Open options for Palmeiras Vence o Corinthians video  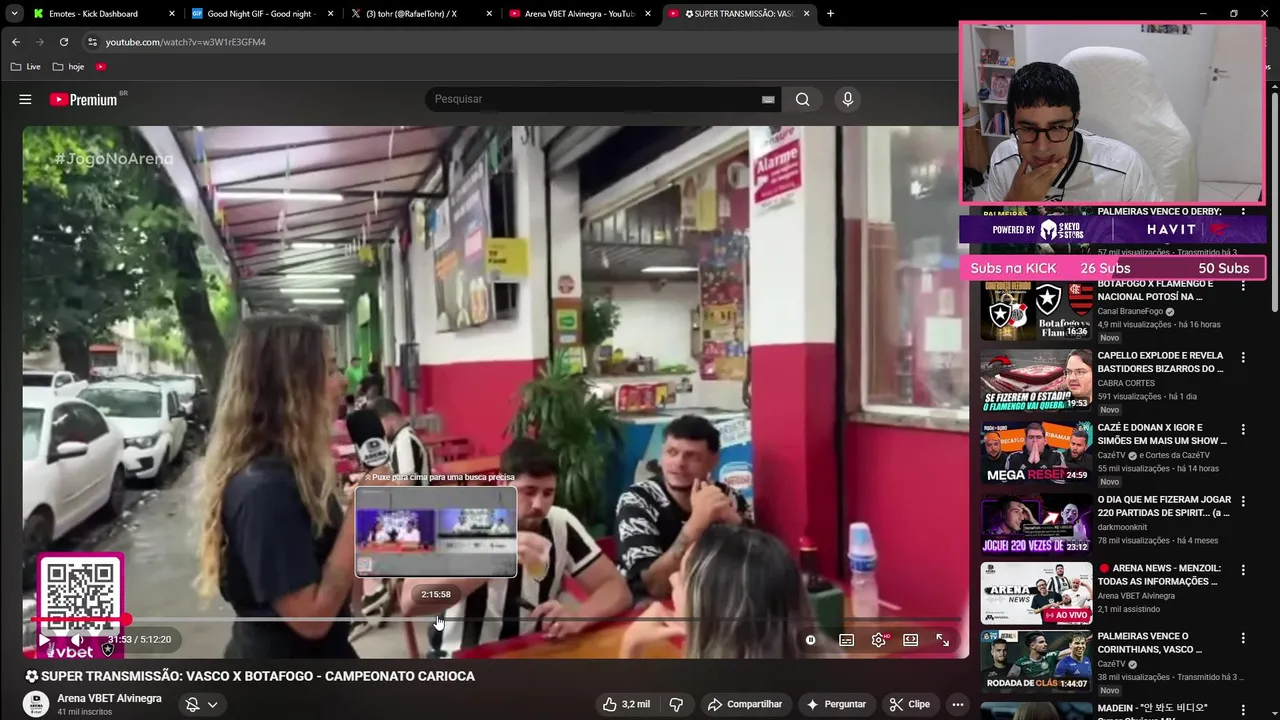point(1243,638)
